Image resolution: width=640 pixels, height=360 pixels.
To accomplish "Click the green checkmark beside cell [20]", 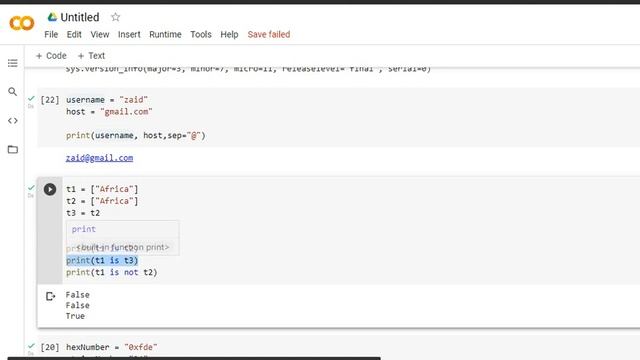I will [31, 346].
